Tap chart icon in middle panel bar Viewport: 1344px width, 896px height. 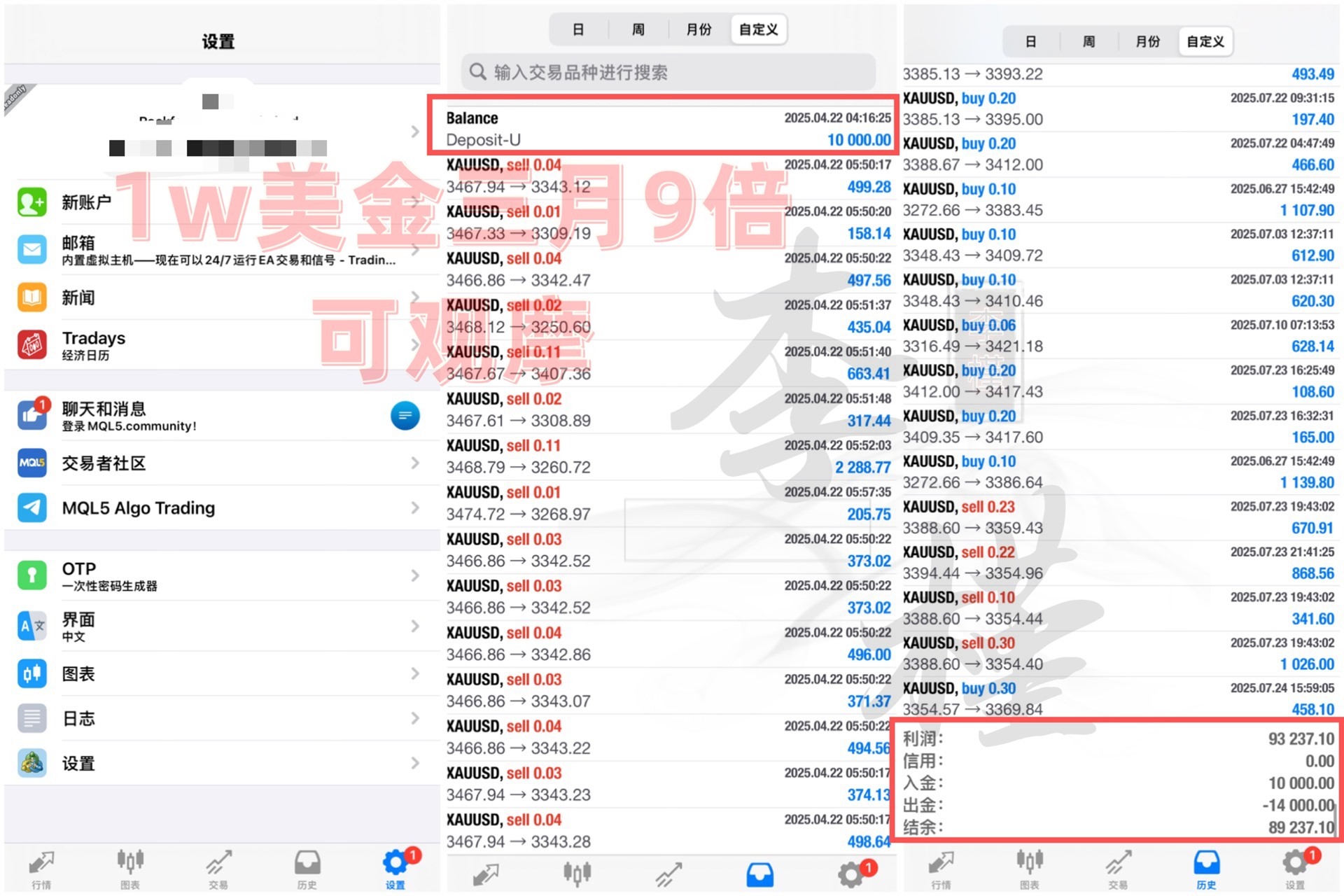point(577,874)
